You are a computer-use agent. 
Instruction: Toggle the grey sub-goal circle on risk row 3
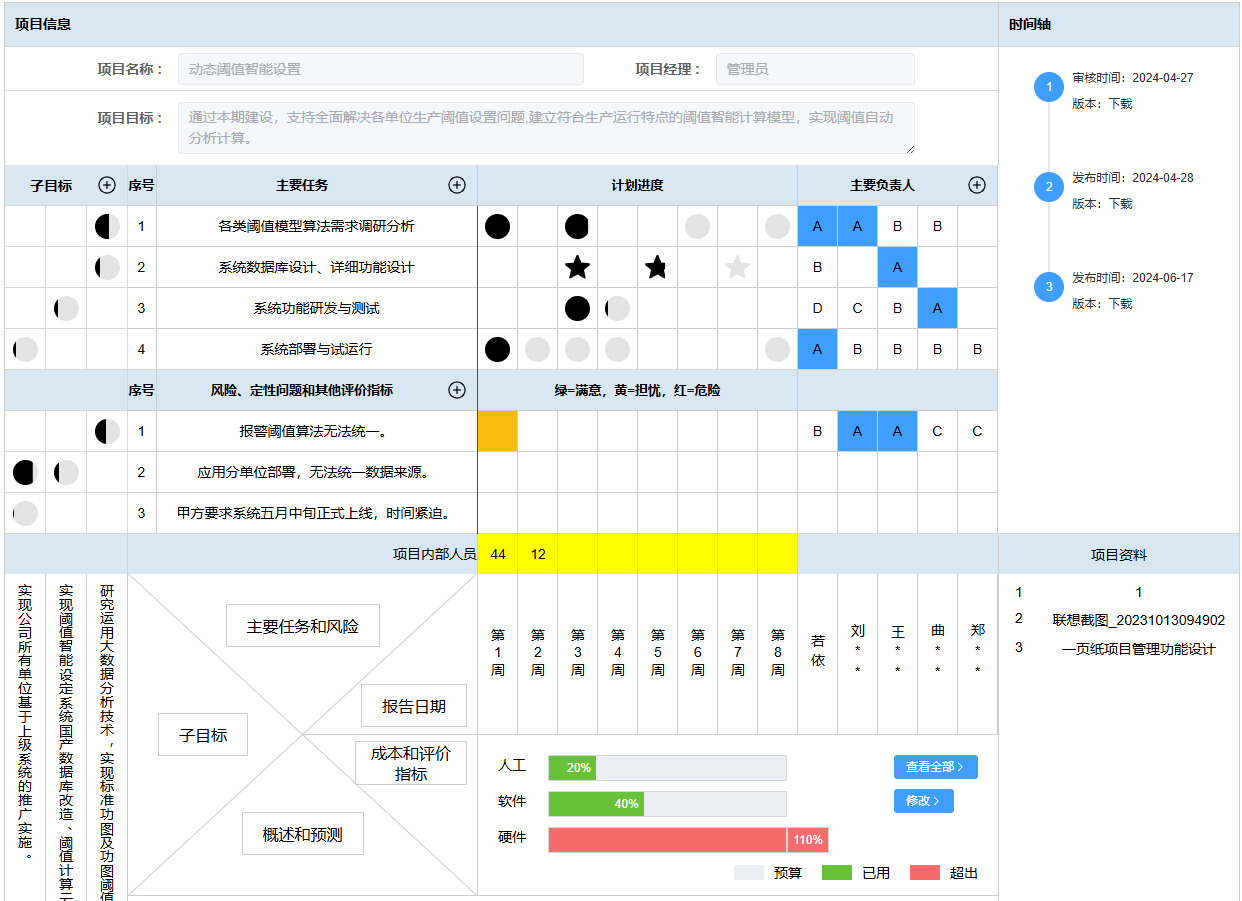click(25, 513)
